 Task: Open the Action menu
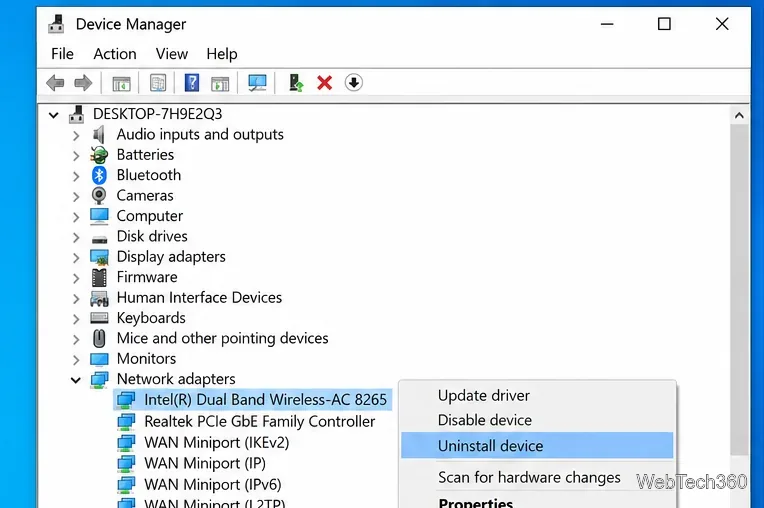(x=115, y=54)
